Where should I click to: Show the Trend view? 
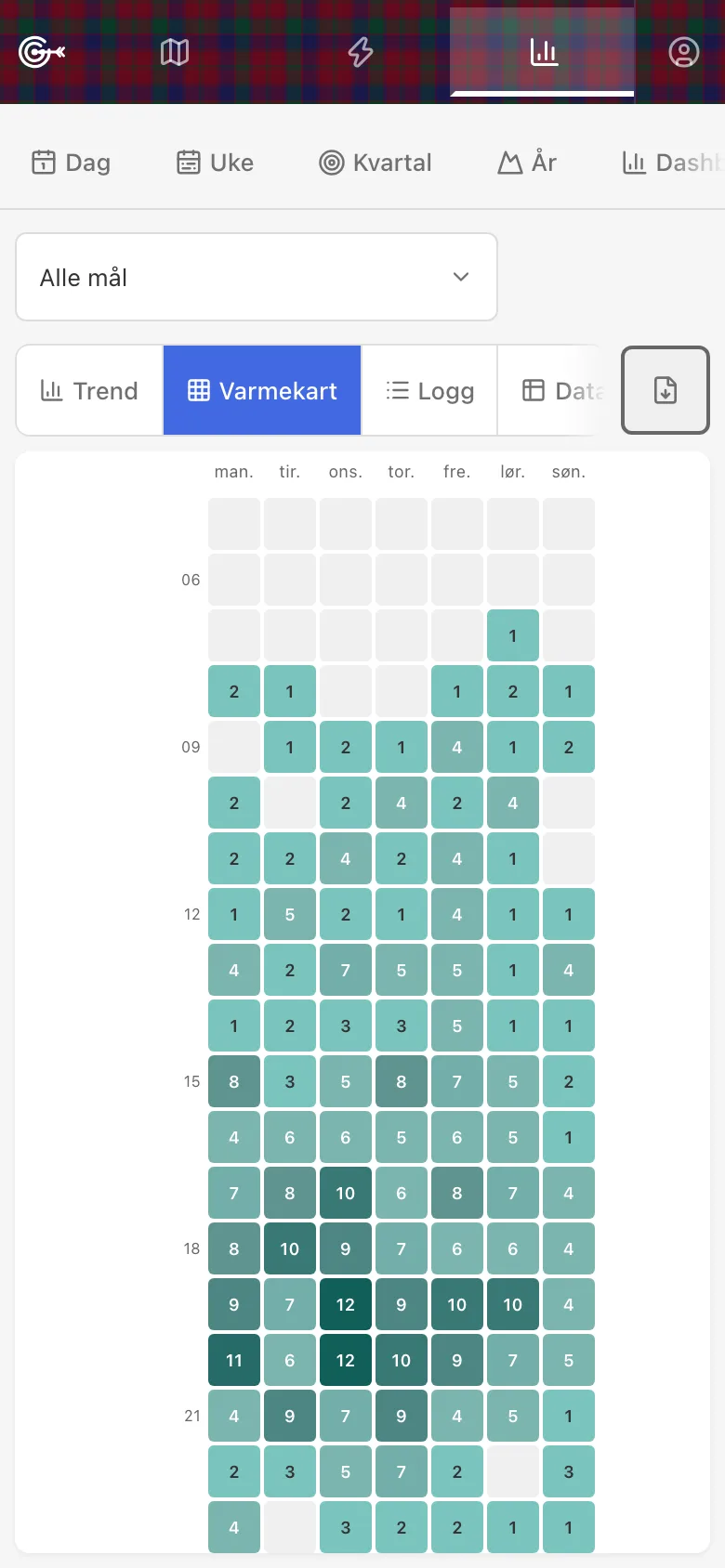[x=90, y=390]
